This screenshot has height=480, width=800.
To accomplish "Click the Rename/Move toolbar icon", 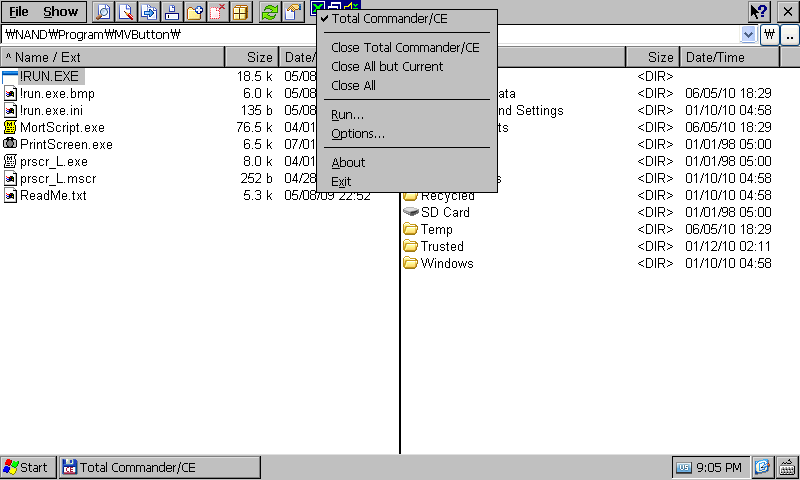I will [172, 12].
